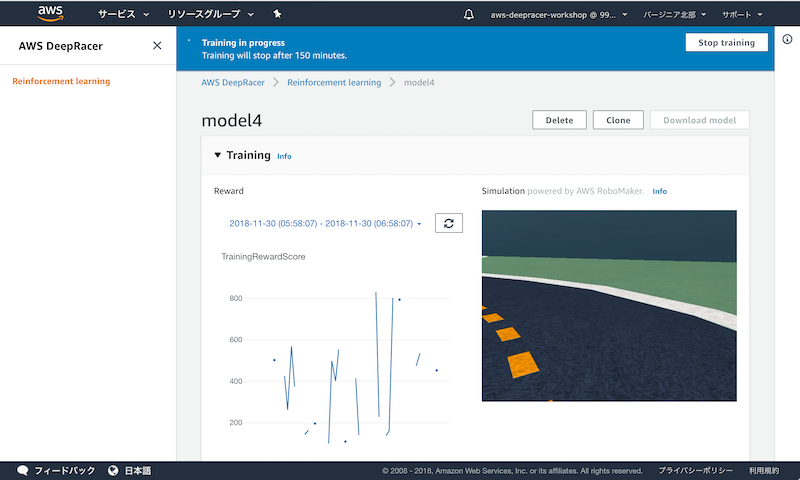Screen dimensions: 800x480
Task: Click the Download model button
Action: pos(699,120)
